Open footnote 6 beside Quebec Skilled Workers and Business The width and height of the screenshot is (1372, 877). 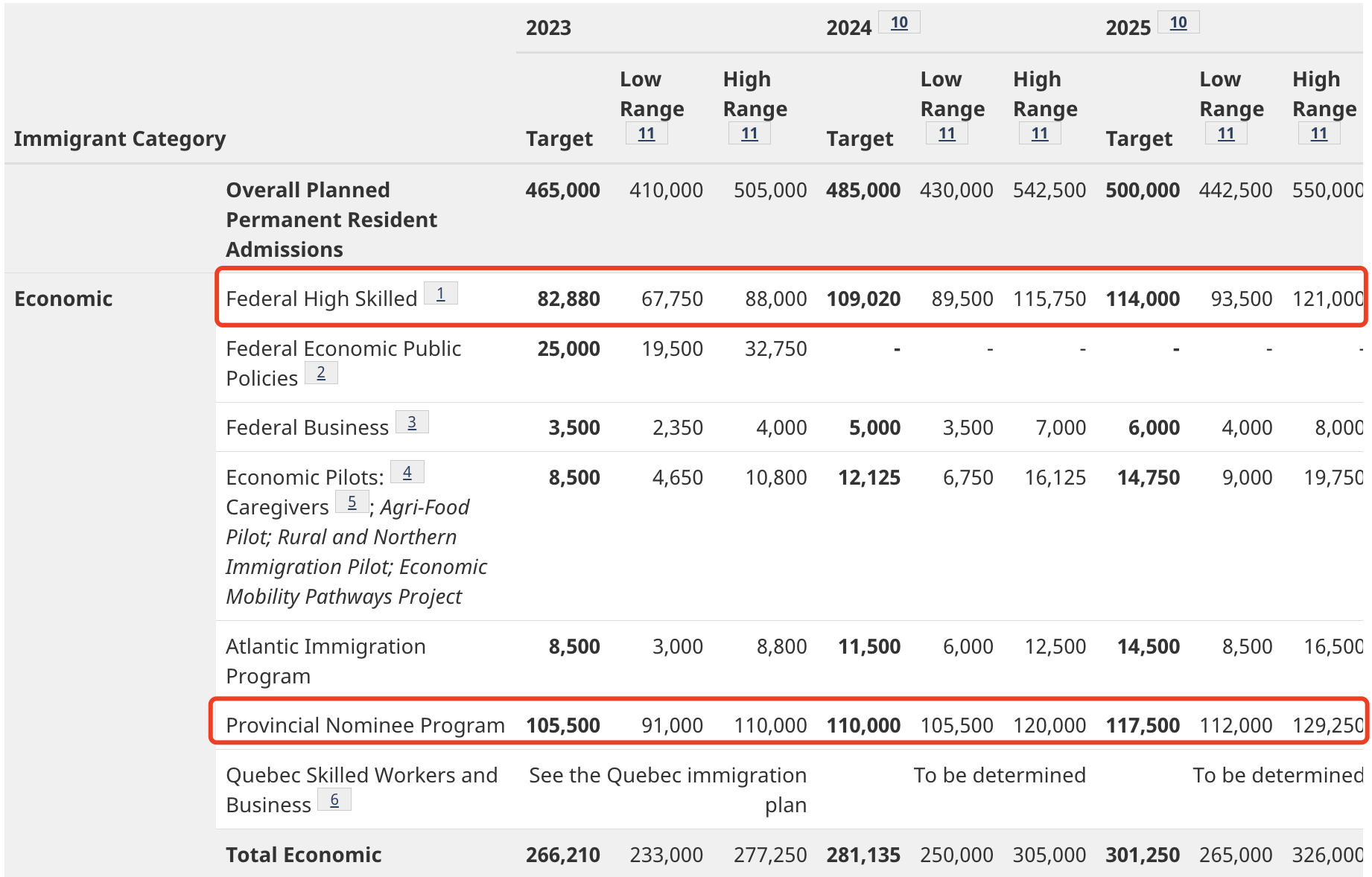pyautogui.click(x=334, y=800)
